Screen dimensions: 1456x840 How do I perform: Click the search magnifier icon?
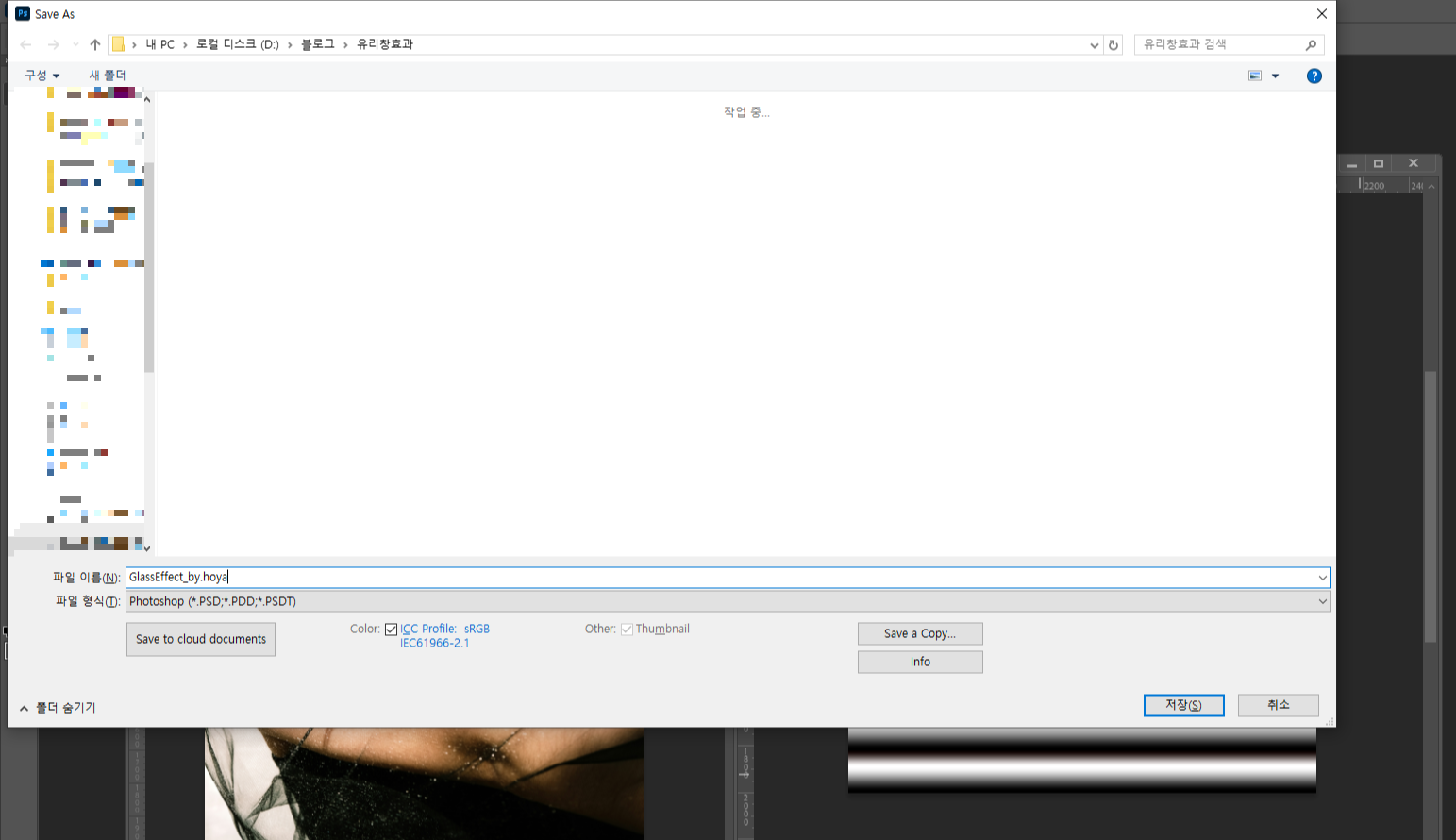point(1311,44)
